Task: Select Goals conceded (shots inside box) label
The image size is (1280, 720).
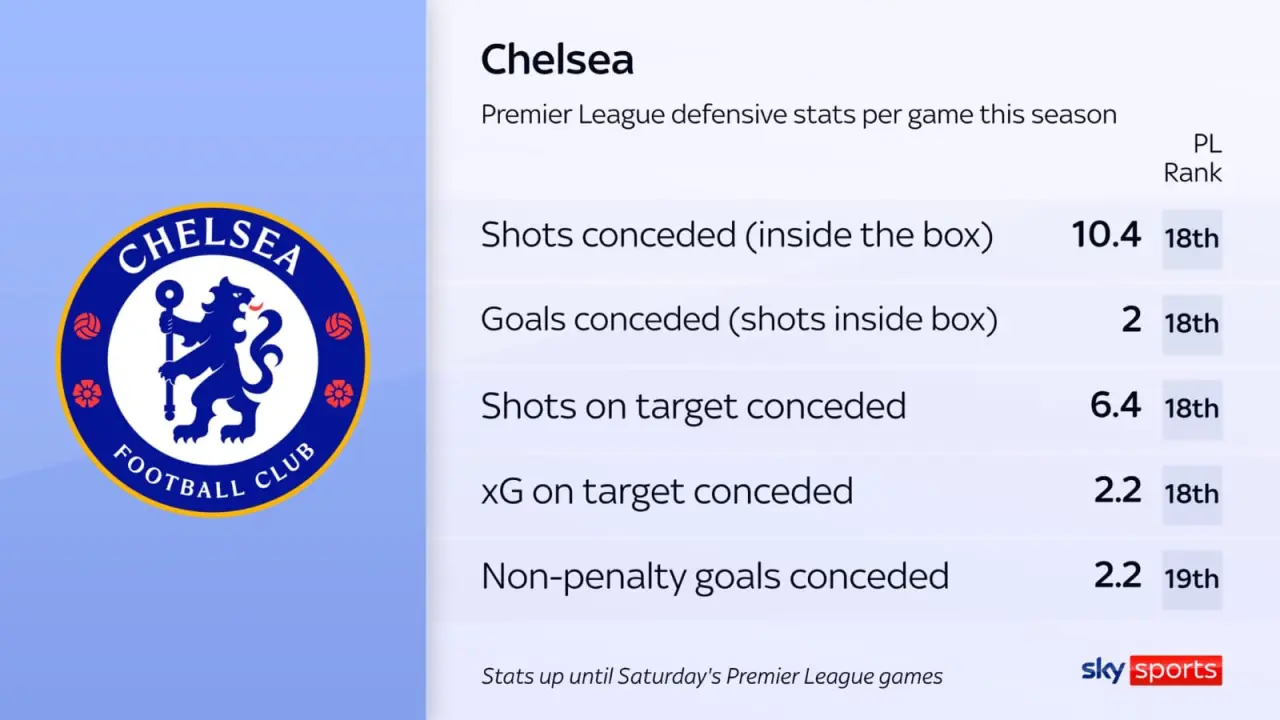Action: pyautogui.click(x=739, y=320)
